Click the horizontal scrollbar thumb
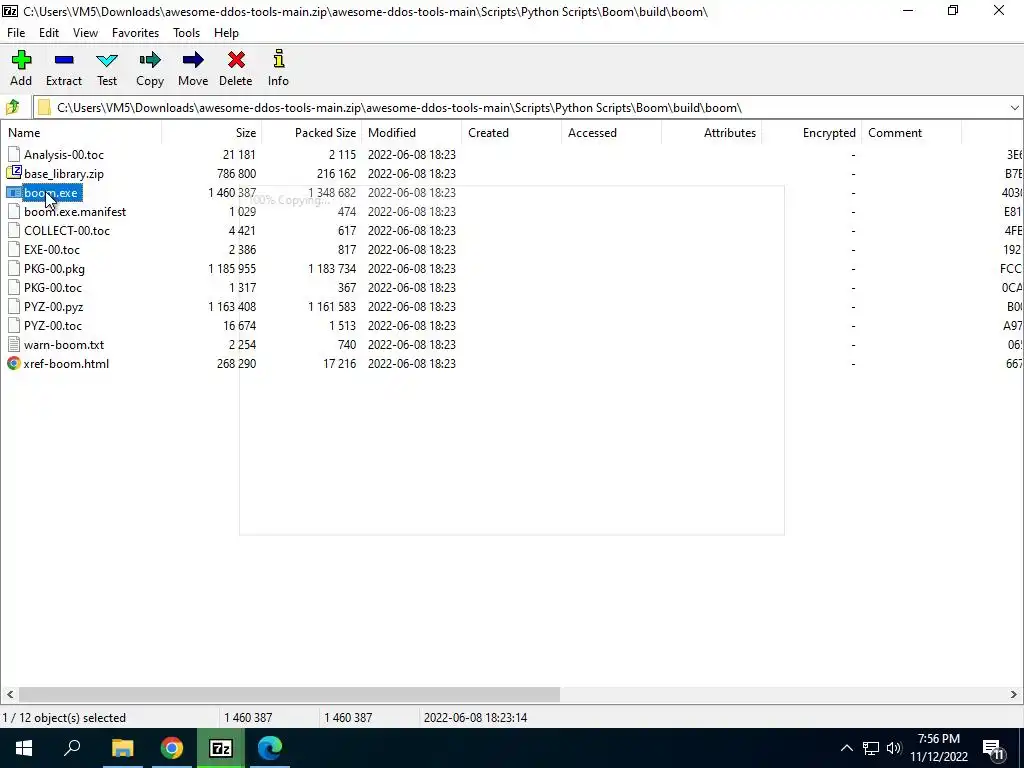This screenshot has height=768, width=1024. 289,694
